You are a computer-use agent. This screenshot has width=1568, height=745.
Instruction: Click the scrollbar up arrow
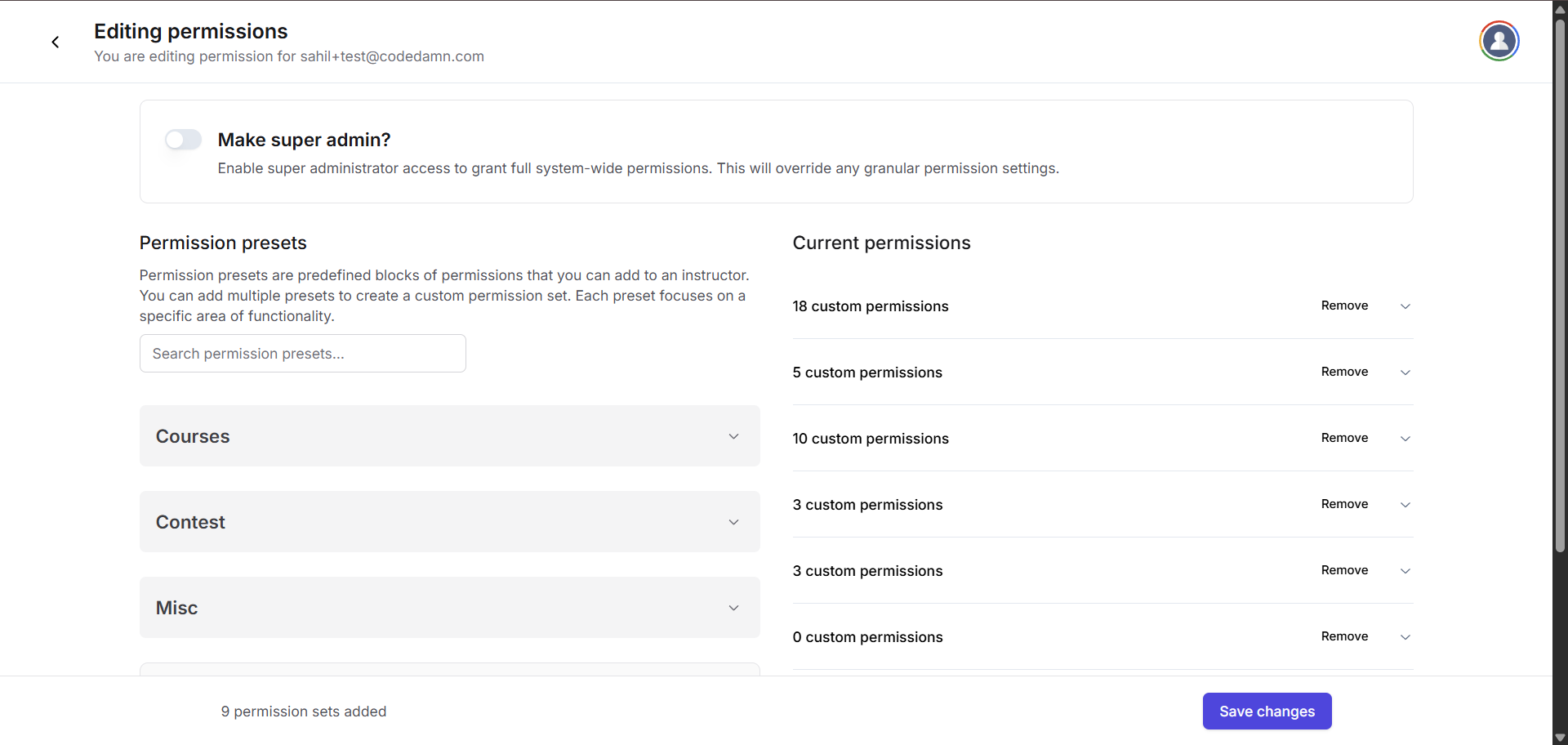pos(1560,9)
